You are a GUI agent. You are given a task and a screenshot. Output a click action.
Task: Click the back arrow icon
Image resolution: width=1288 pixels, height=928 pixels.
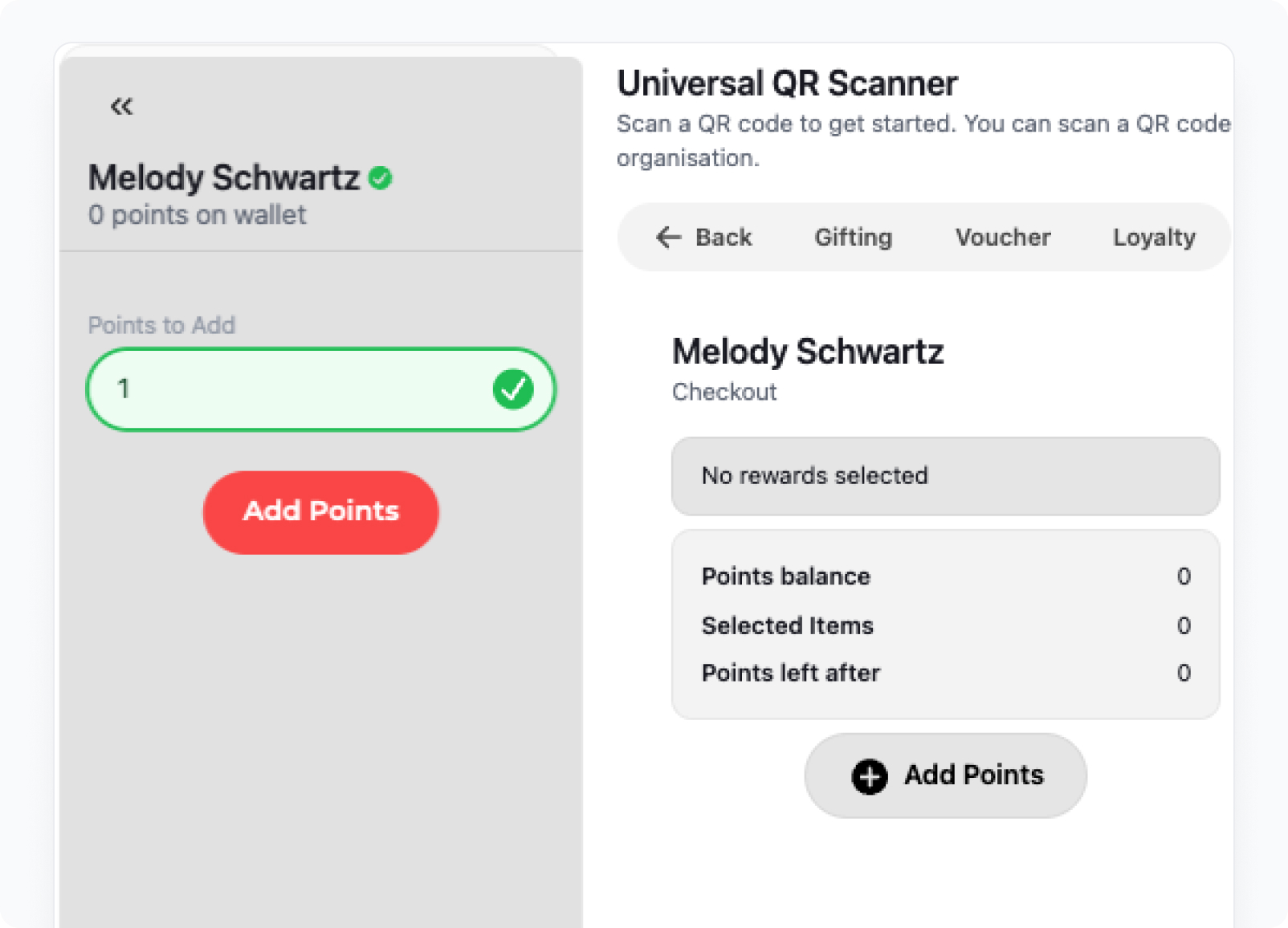tap(668, 238)
